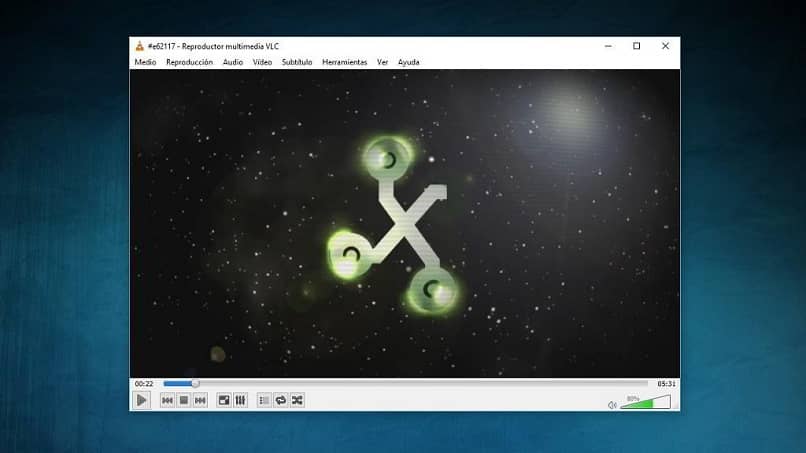Skip to the previous media track
This screenshot has width=806, height=453.
tap(167, 400)
